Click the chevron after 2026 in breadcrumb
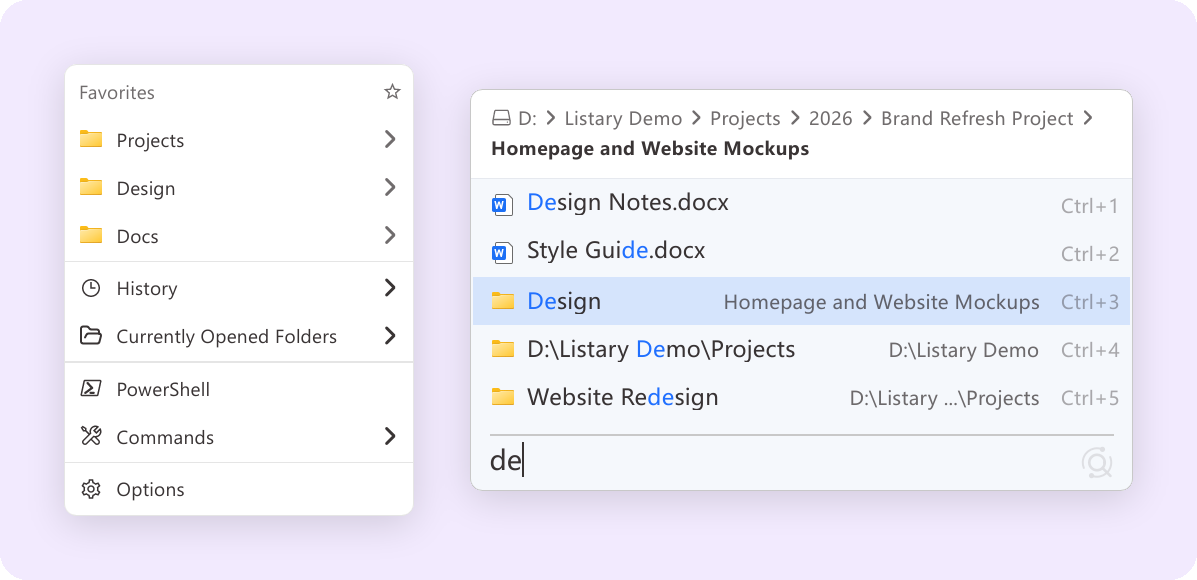The width and height of the screenshot is (1197, 580). pyautogui.click(x=867, y=118)
